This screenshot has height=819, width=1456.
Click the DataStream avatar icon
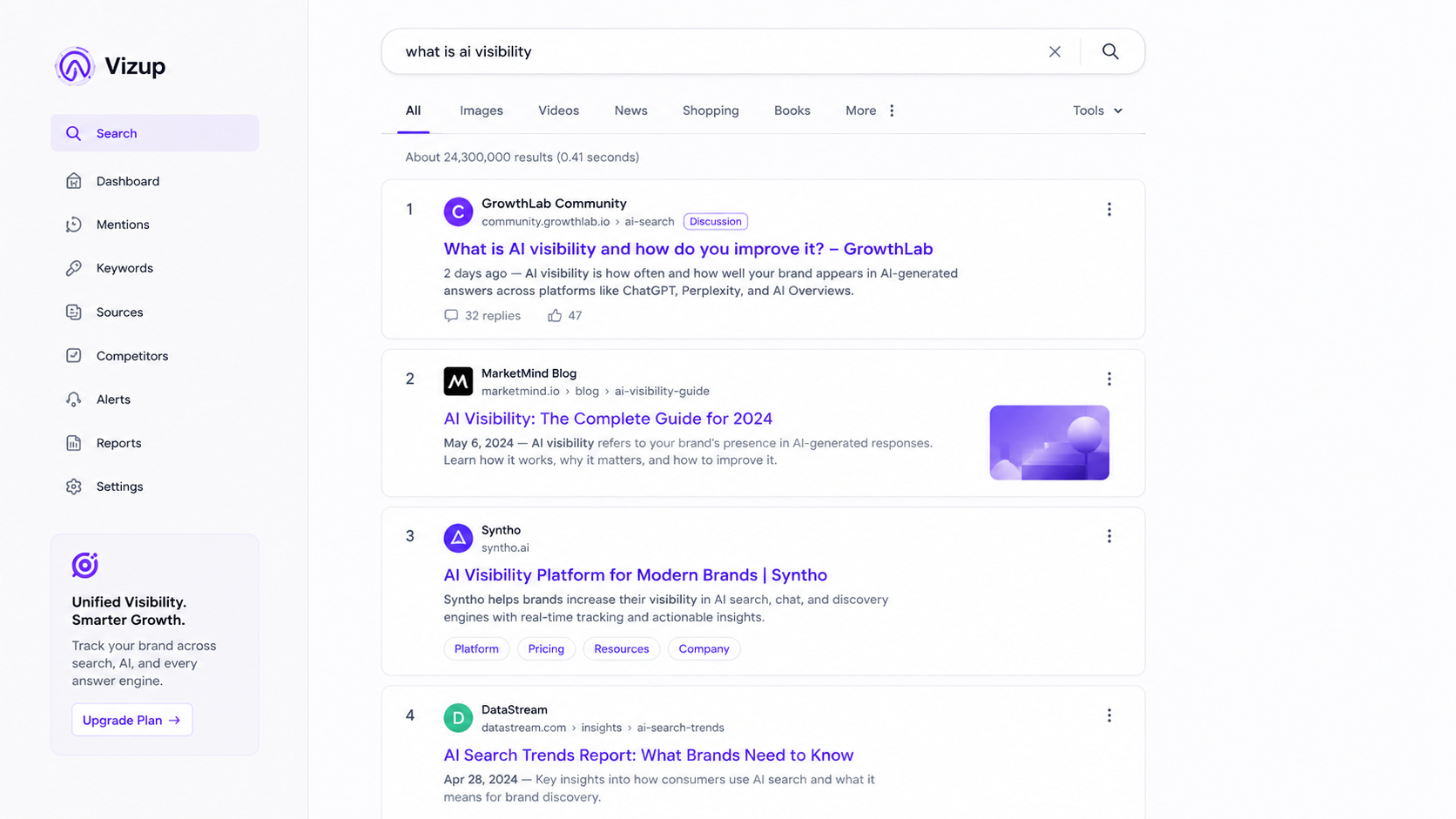click(x=458, y=718)
